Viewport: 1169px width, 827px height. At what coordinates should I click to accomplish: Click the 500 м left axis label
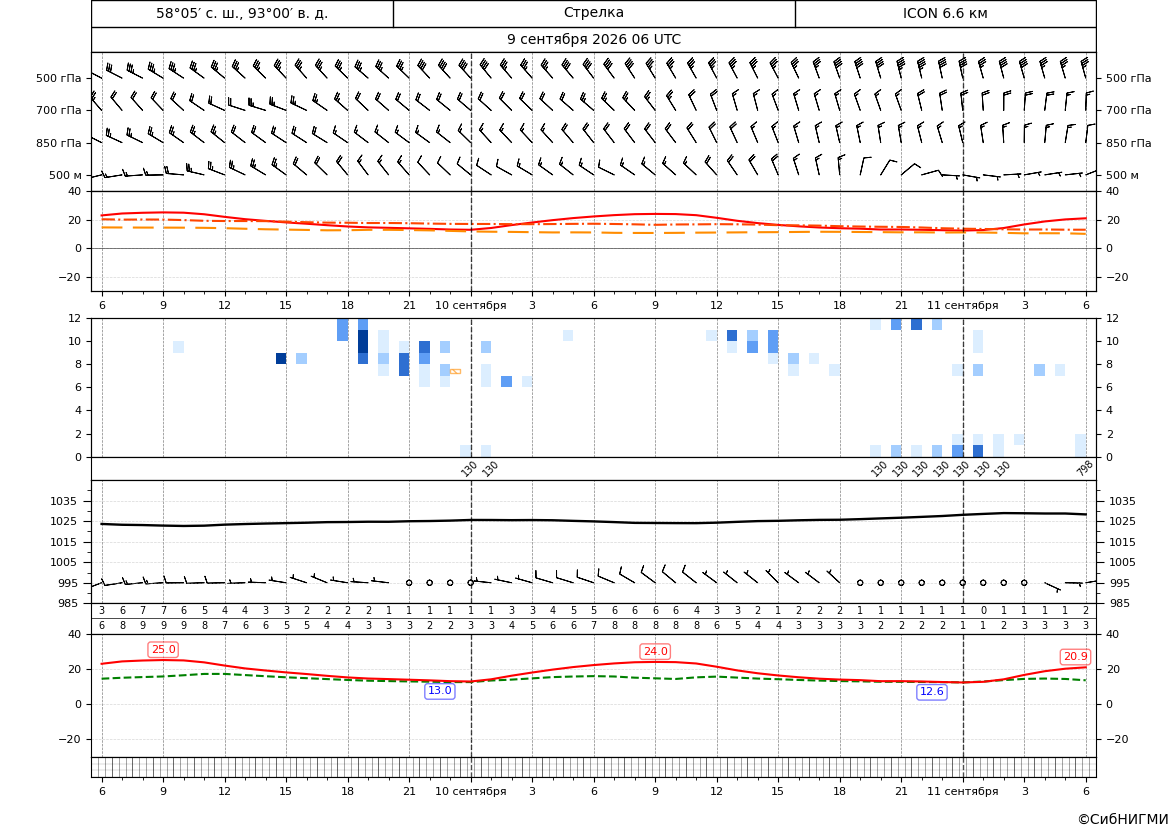(66, 175)
